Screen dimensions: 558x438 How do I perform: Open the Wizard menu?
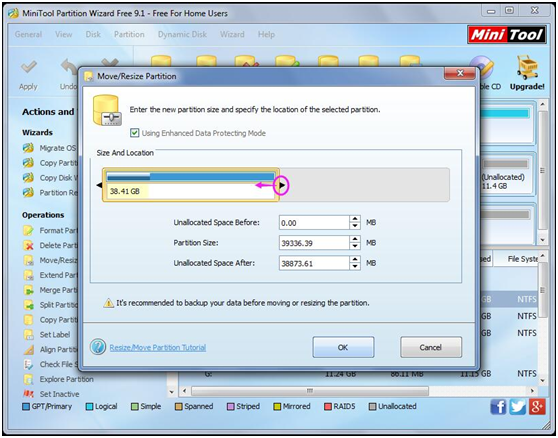232,35
